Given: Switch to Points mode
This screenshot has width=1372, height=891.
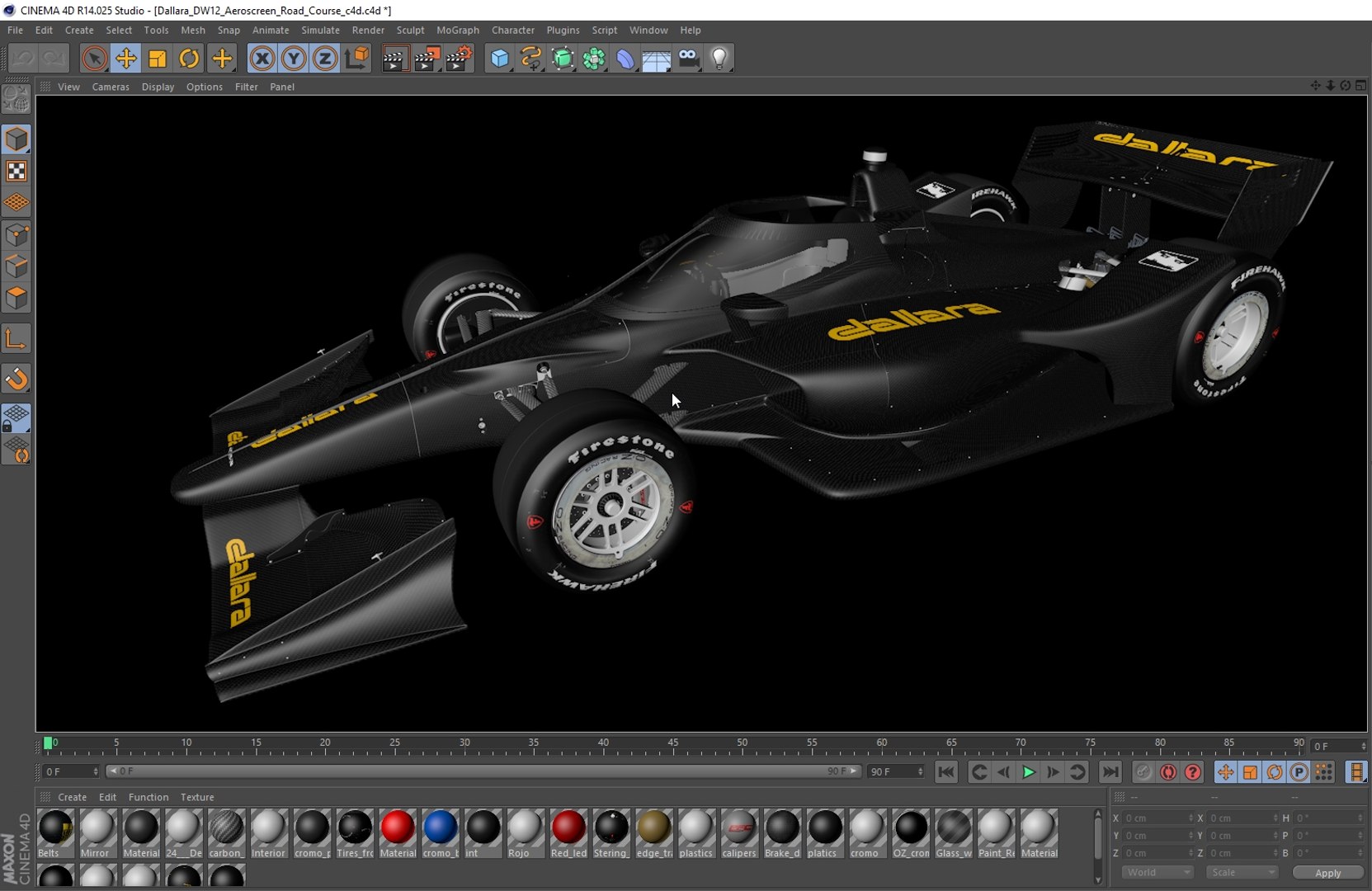Looking at the screenshot, I should pos(17,235).
